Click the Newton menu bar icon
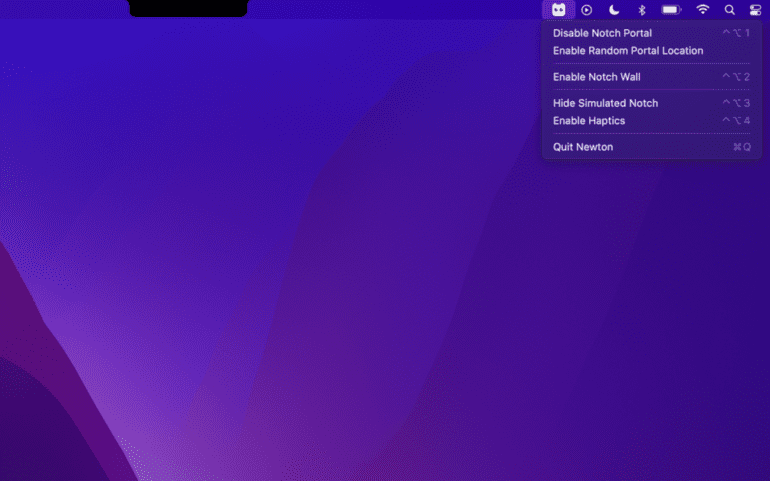The height and width of the screenshot is (481, 770). (x=558, y=9)
